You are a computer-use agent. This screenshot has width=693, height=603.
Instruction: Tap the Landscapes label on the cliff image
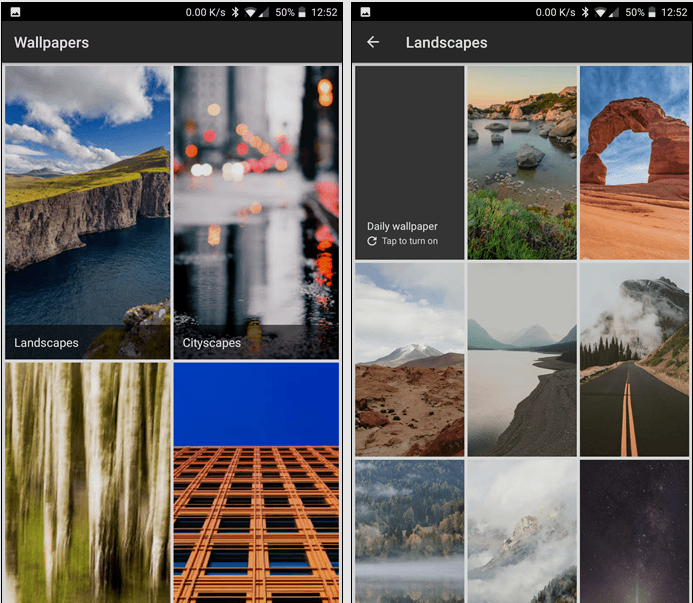(x=46, y=343)
